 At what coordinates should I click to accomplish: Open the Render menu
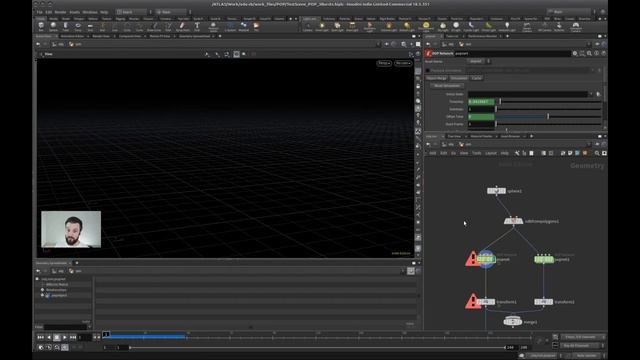click(x=60, y=12)
